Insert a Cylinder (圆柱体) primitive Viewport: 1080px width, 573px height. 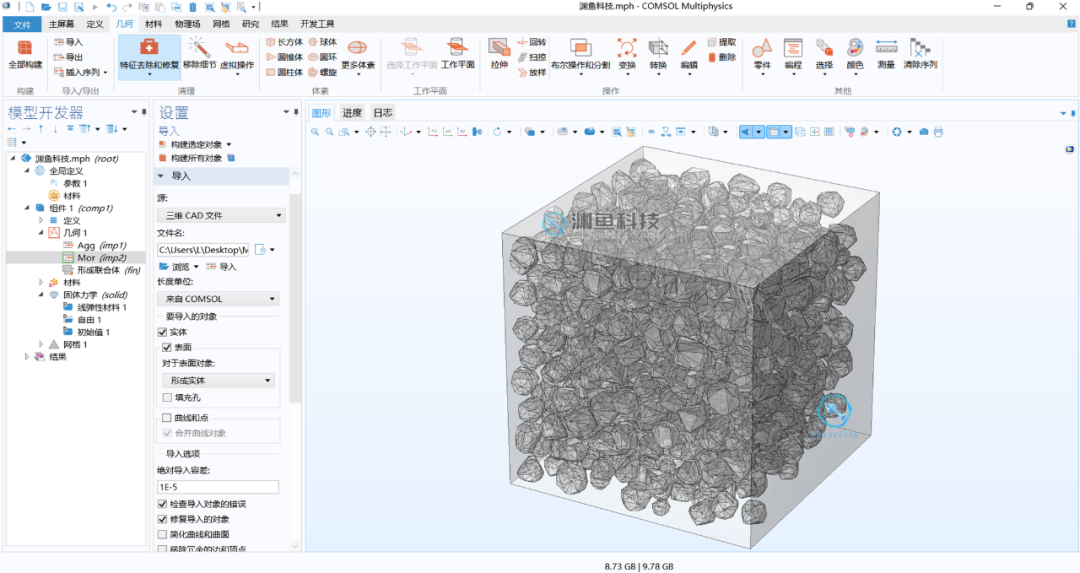pos(284,72)
